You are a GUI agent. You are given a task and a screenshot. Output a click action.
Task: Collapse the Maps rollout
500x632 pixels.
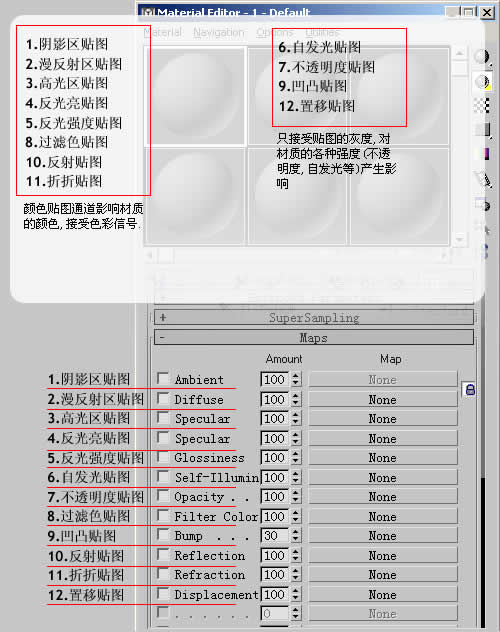coord(313,337)
